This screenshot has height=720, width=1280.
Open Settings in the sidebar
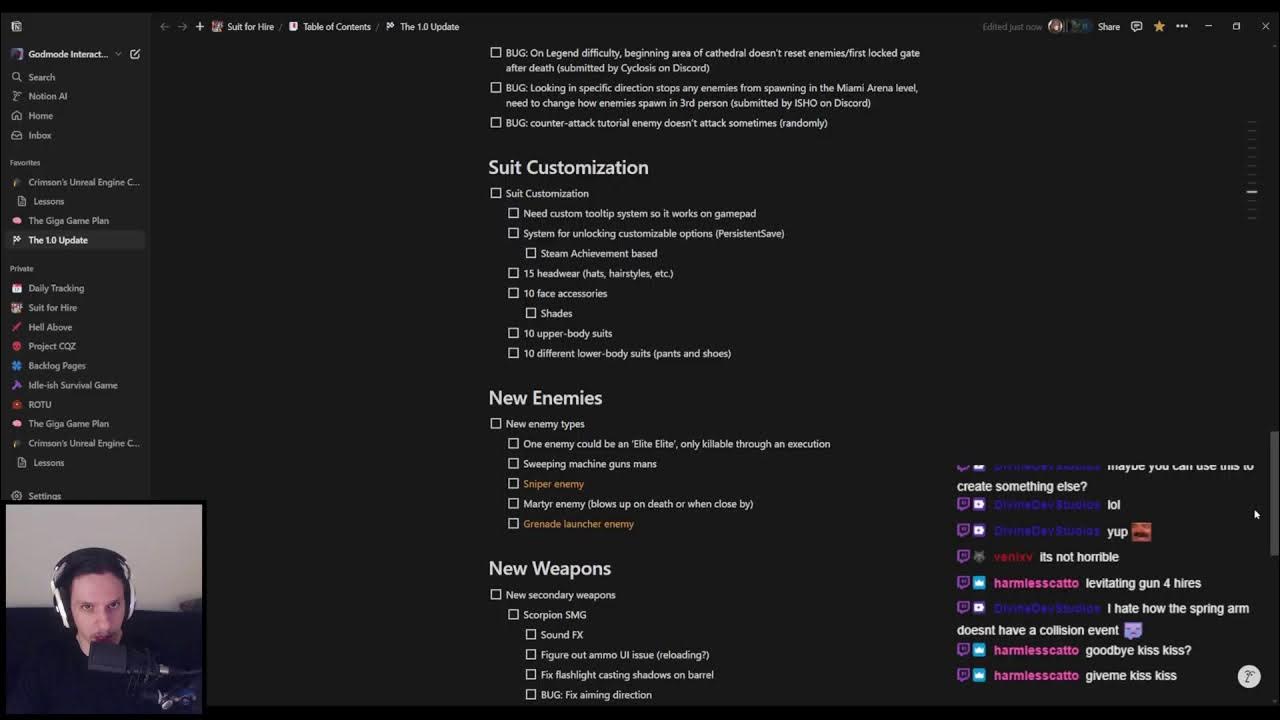pos(44,496)
